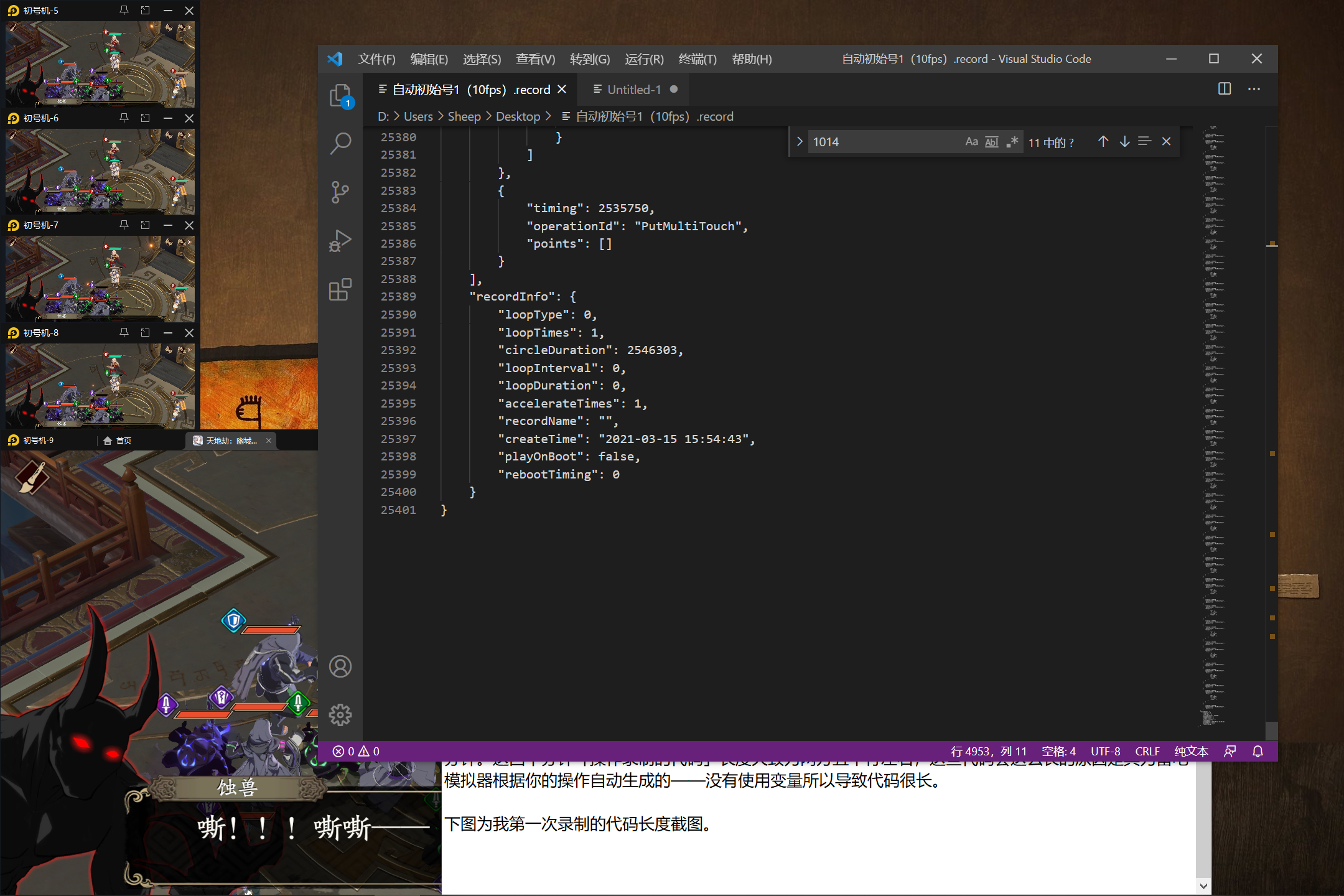Open the Manage gear icon
Image resolution: width=1344 pixels, height=896 pixels.
point(340,715)
